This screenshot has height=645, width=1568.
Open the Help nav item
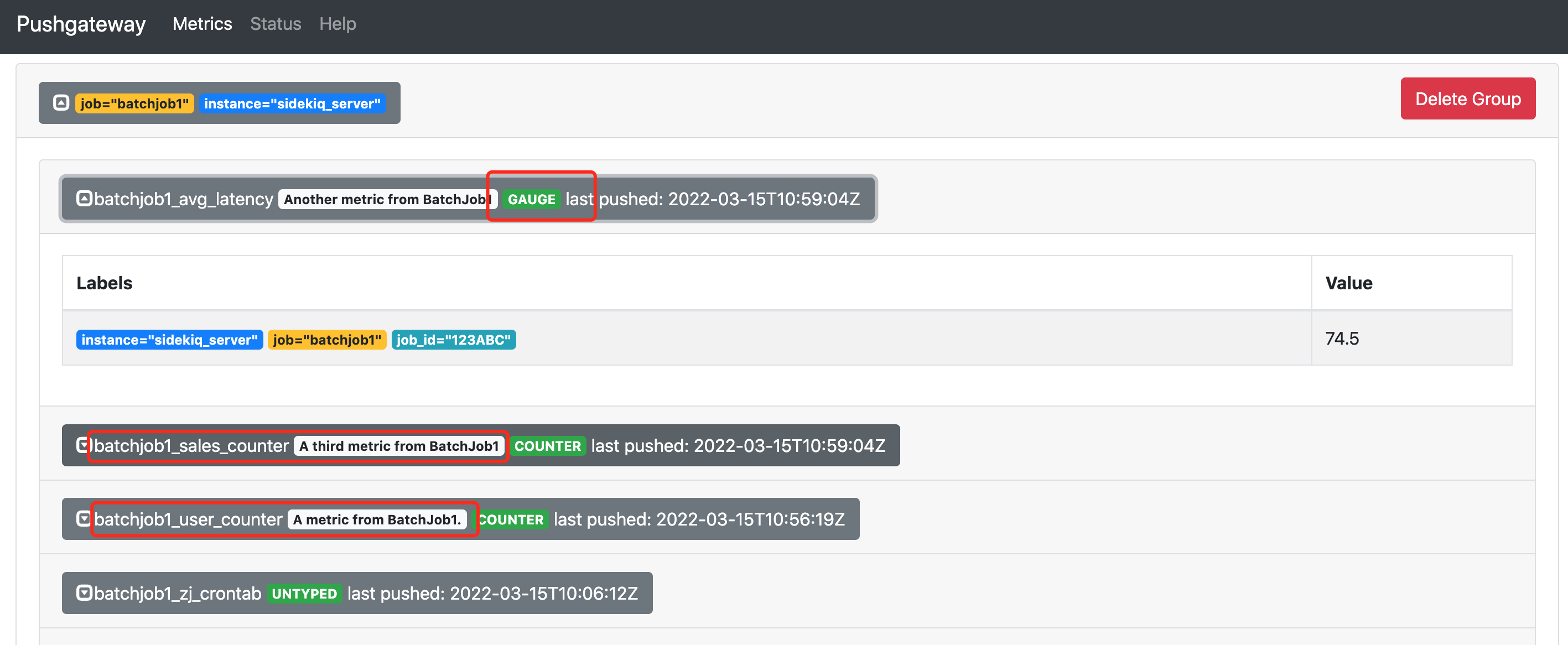point(338,24)
